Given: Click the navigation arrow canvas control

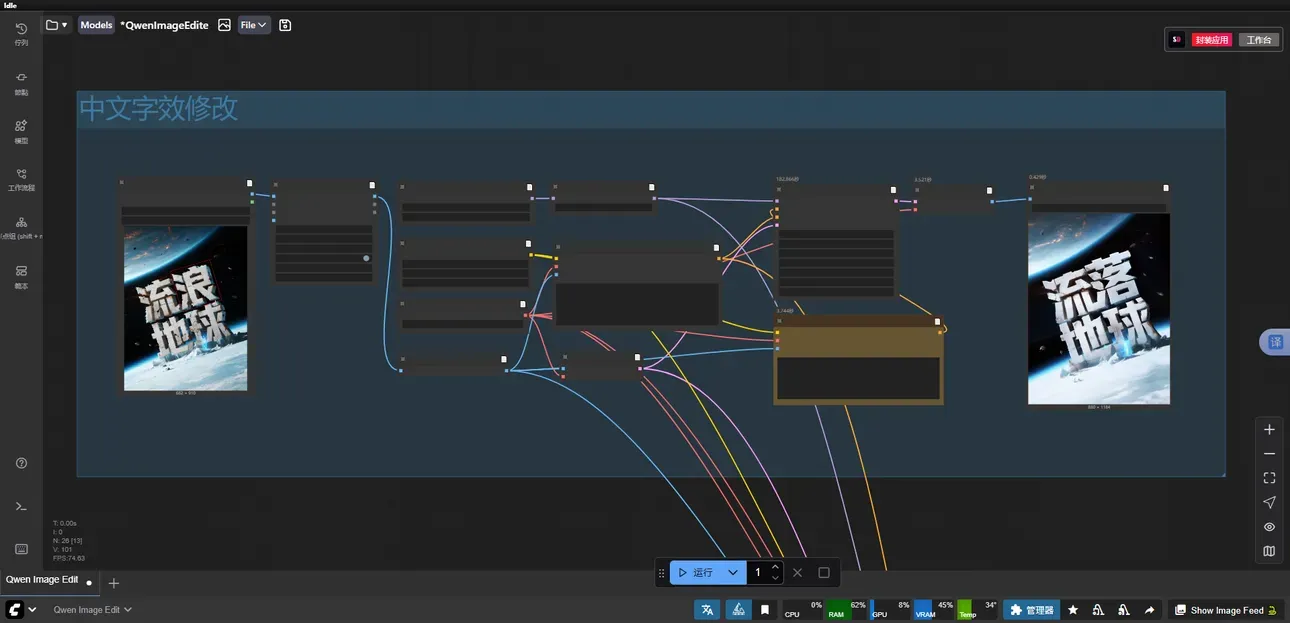Looking at the screenshot, I should point(1269,502).
